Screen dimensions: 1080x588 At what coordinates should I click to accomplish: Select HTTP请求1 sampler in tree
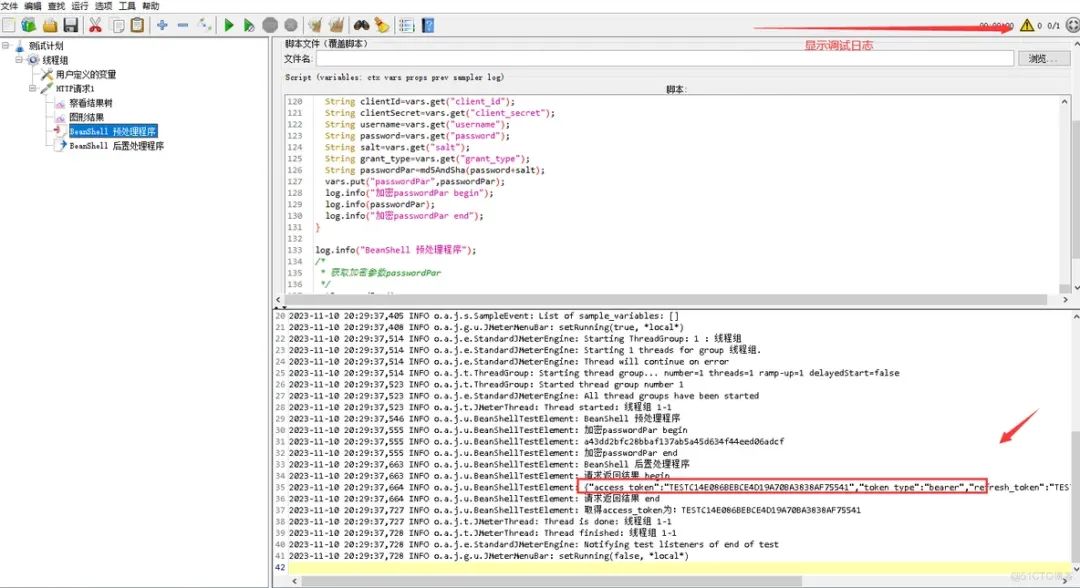pos(75,89)
